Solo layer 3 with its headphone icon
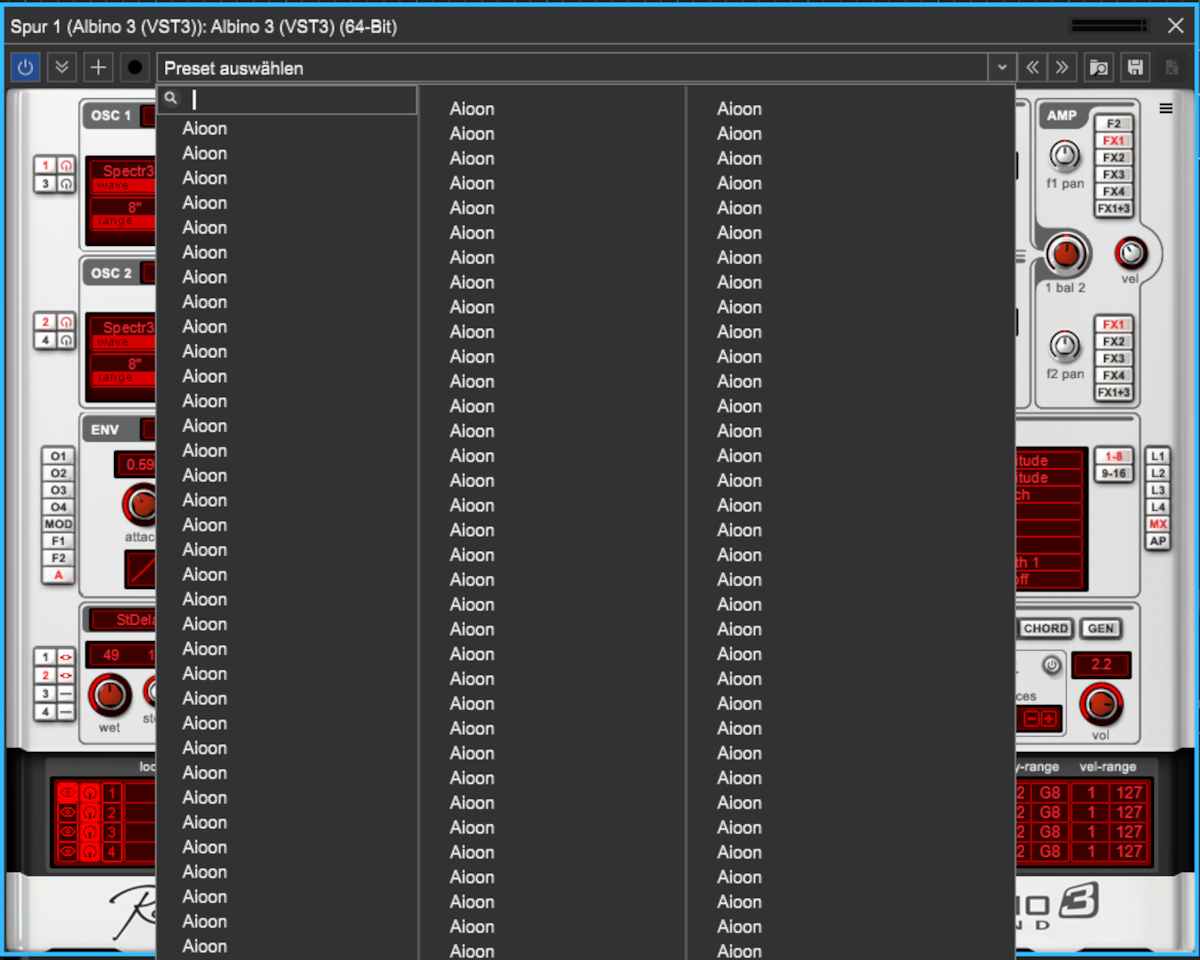Screen dimensions: 1200x960 90,833
